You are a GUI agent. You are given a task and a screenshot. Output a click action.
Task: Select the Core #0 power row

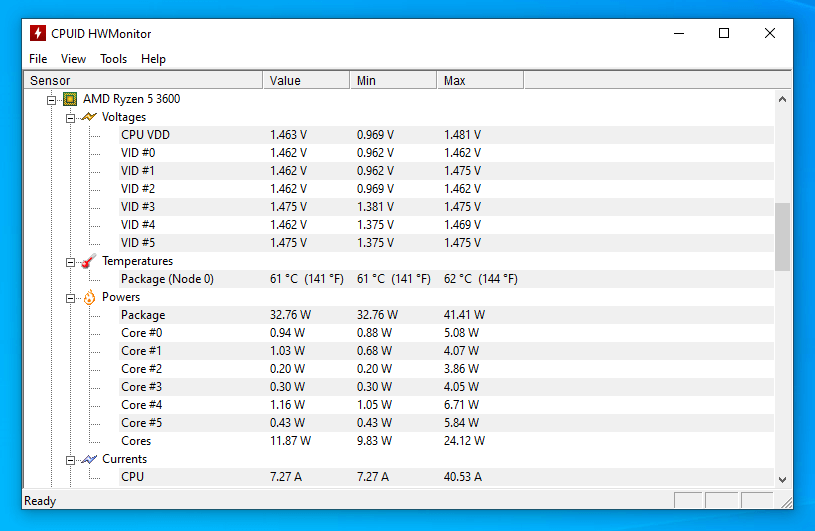click(x=446, y=333)
